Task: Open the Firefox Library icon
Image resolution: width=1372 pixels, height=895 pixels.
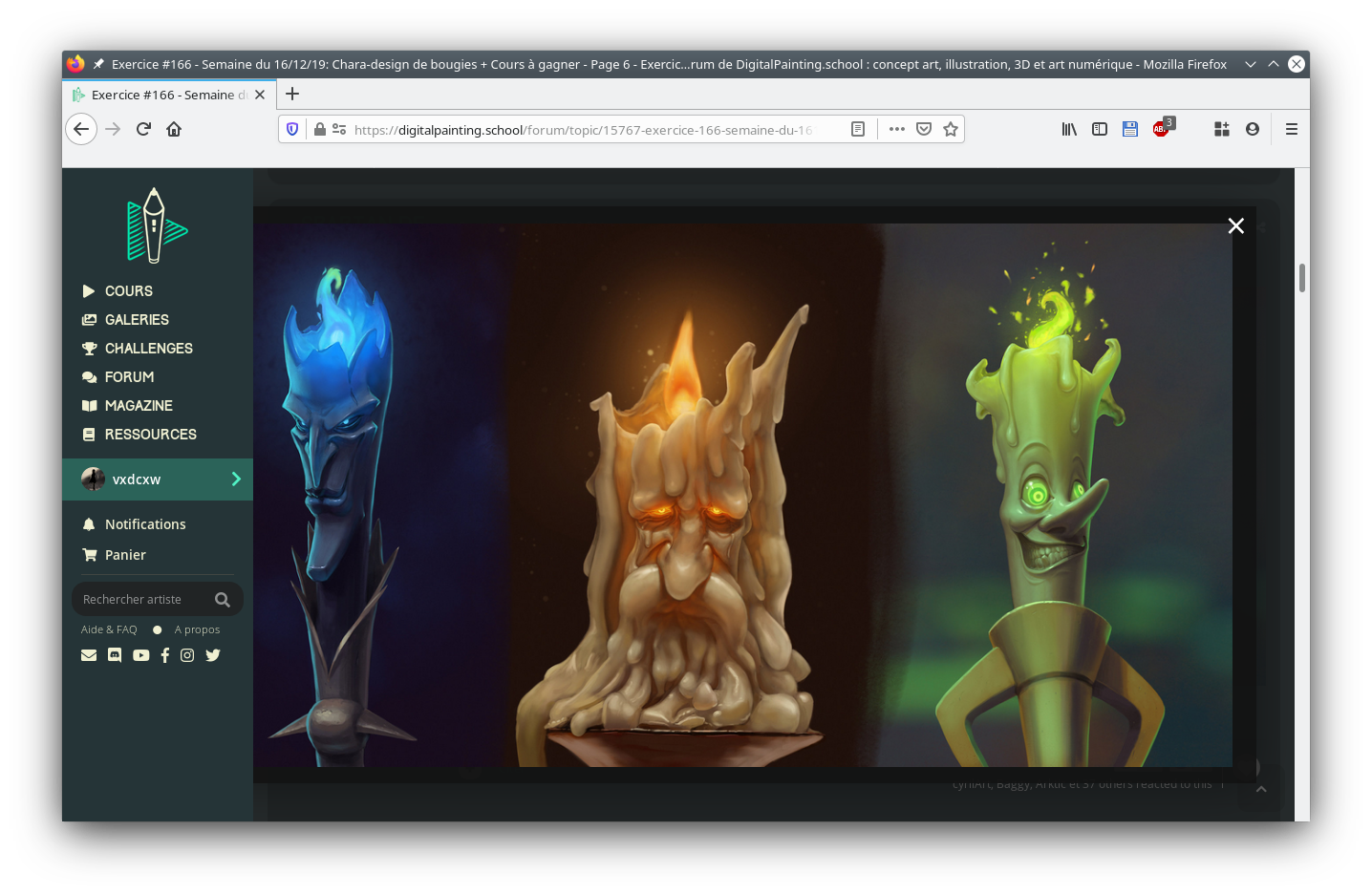Action: pyautogui.click(x=1068, y=129)
